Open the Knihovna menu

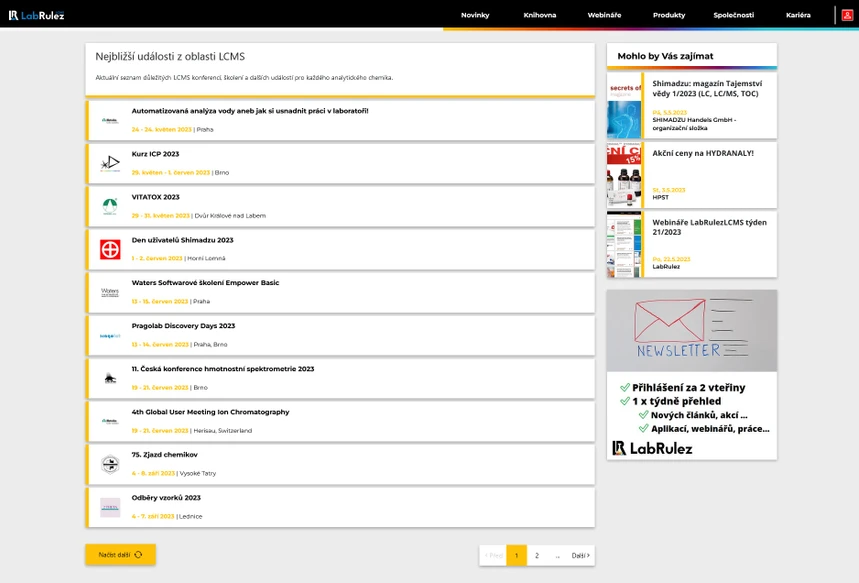[x=540, y=15]
